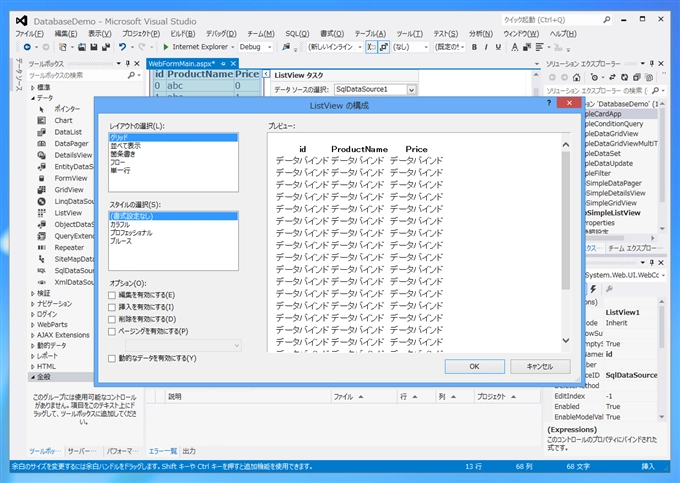Open the デバッグ(D) menu
Viewport: 680px width, 483px height.
(221, 34)
